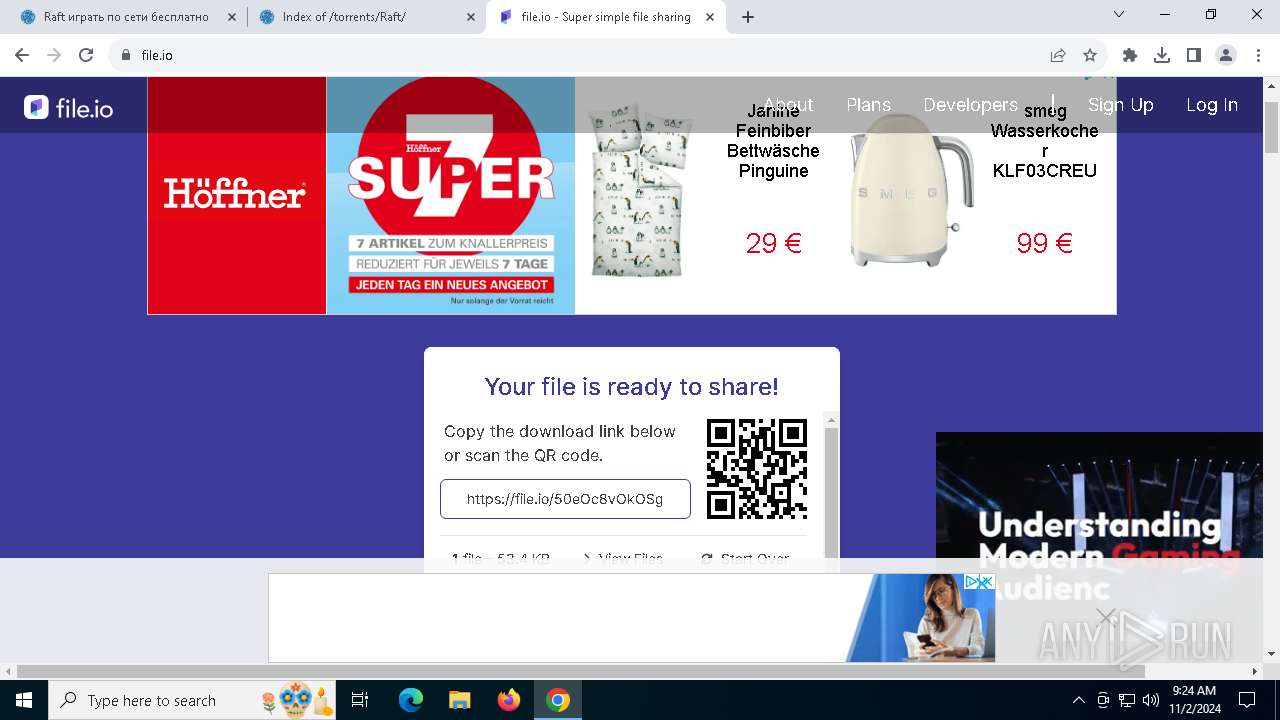
Task: Click the download link field https://file.io/50eOc8vOkOSg
Action: (565, 499)
